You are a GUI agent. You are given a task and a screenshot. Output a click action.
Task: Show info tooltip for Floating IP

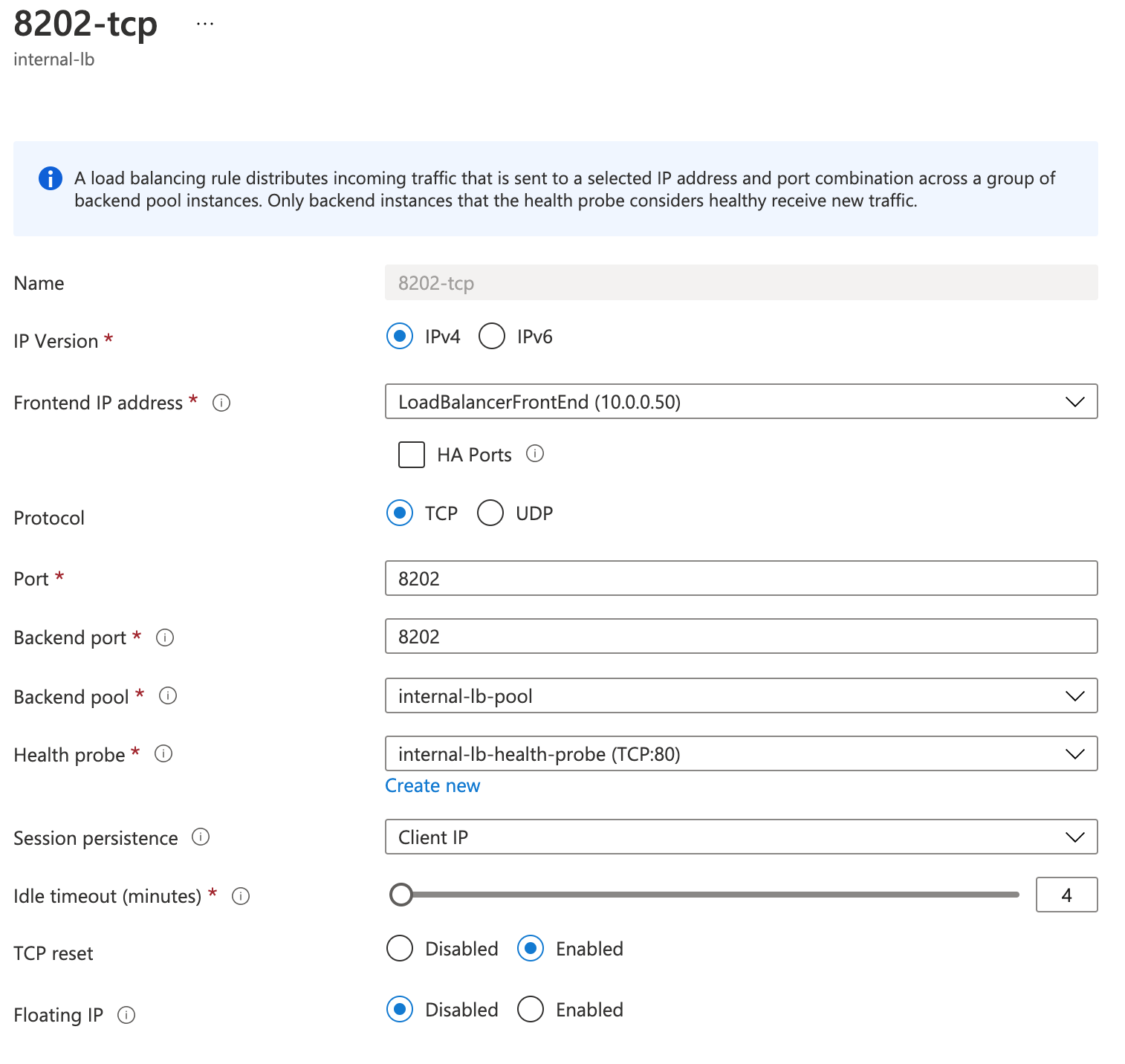click(126, 1015)
